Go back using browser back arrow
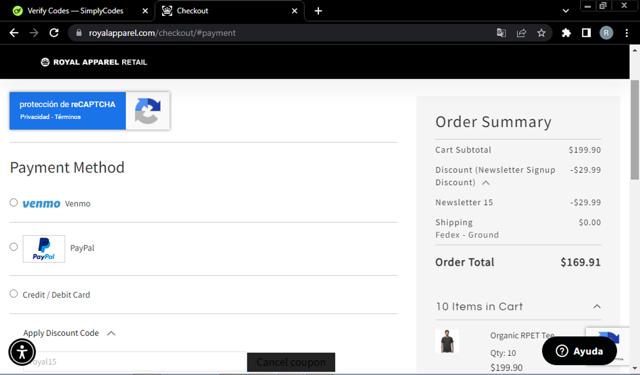The width and height of the screenshot is (640, 375). (14, 33)
